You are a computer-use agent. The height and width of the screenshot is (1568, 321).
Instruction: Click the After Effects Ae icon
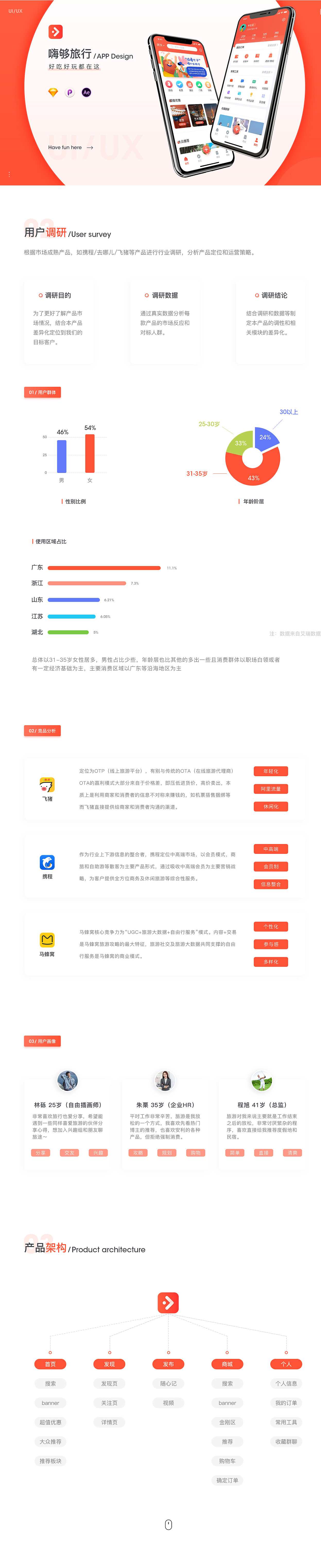pyautogui.click(x=86, y=93)
